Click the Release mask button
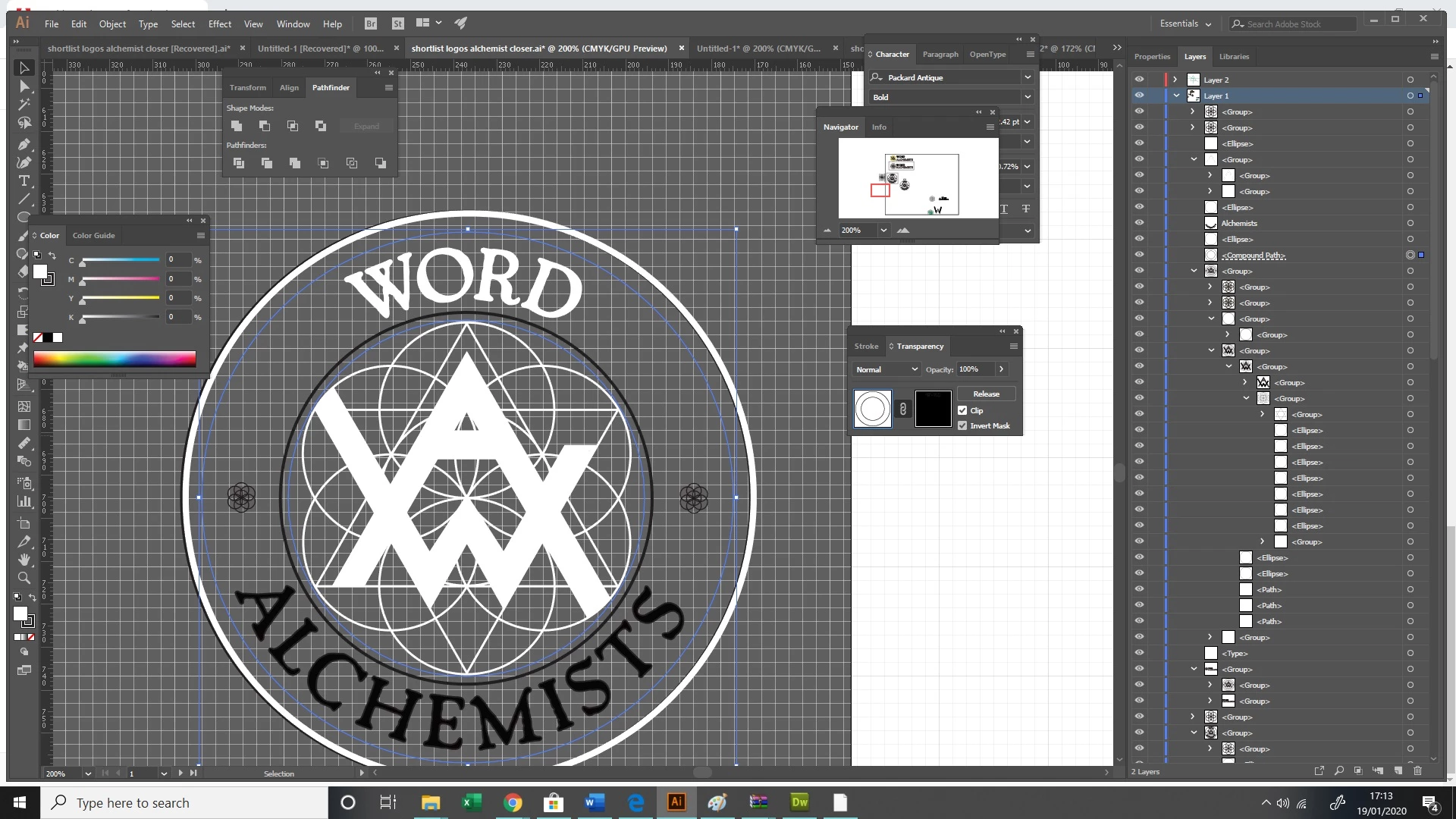Image resolution: width=1456 pixels, height=819 pixels. point(986,394)
